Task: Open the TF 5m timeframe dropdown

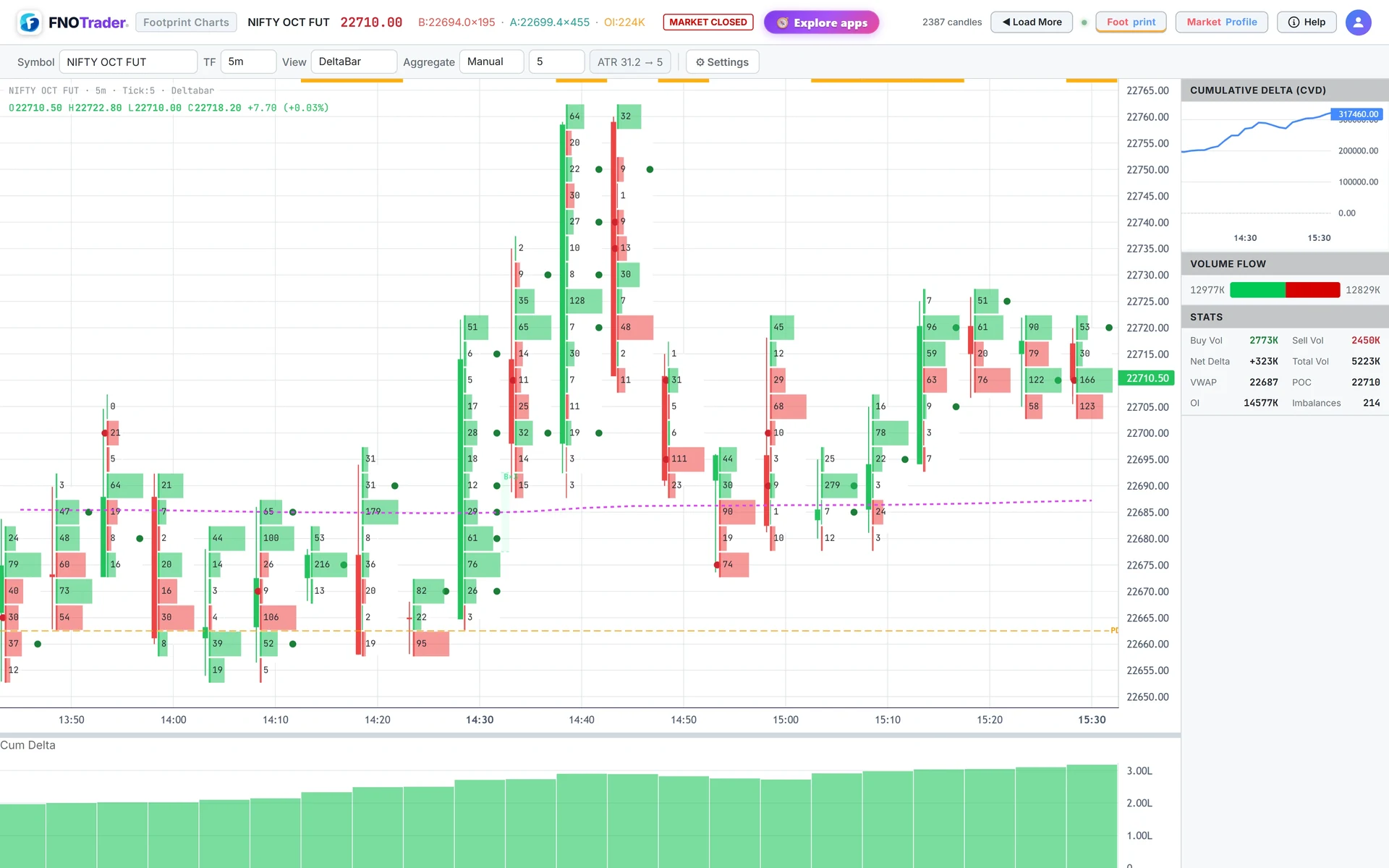Action: (x=248, y=61)
